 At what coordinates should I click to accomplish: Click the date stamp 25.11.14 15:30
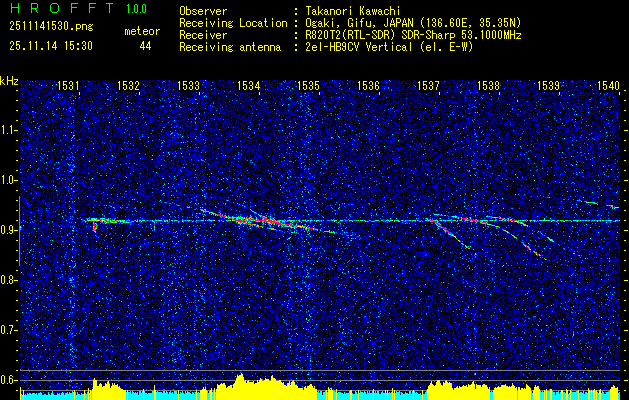click(50, 46)
